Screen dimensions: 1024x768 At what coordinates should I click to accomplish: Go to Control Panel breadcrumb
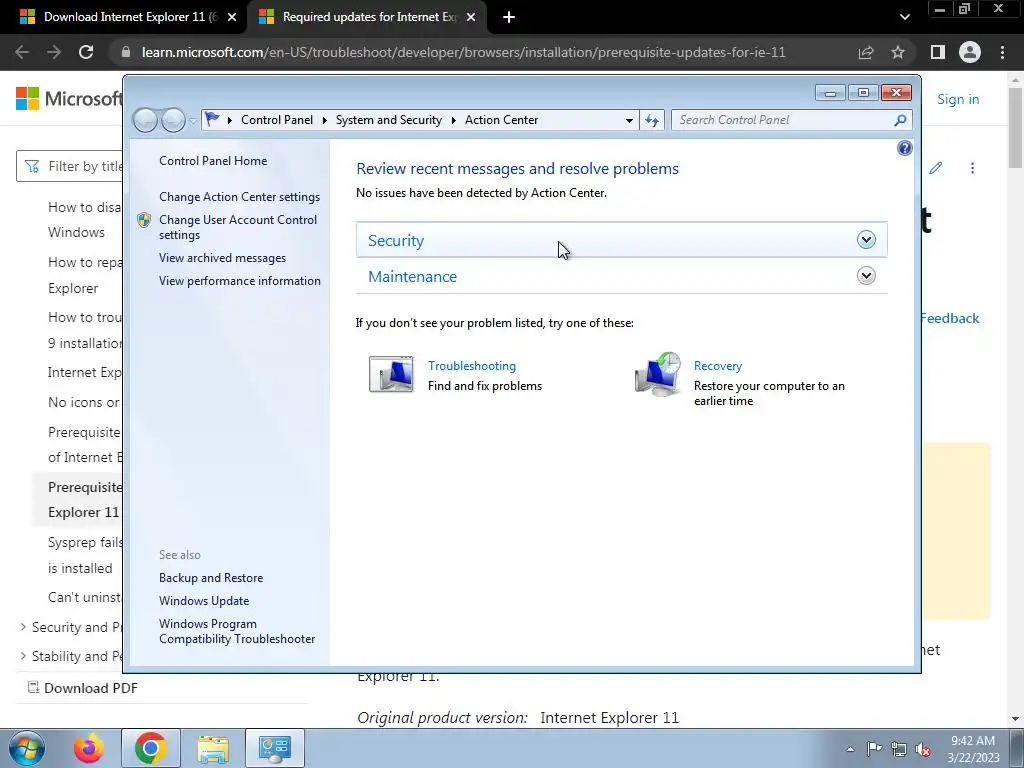pos(277,120)
